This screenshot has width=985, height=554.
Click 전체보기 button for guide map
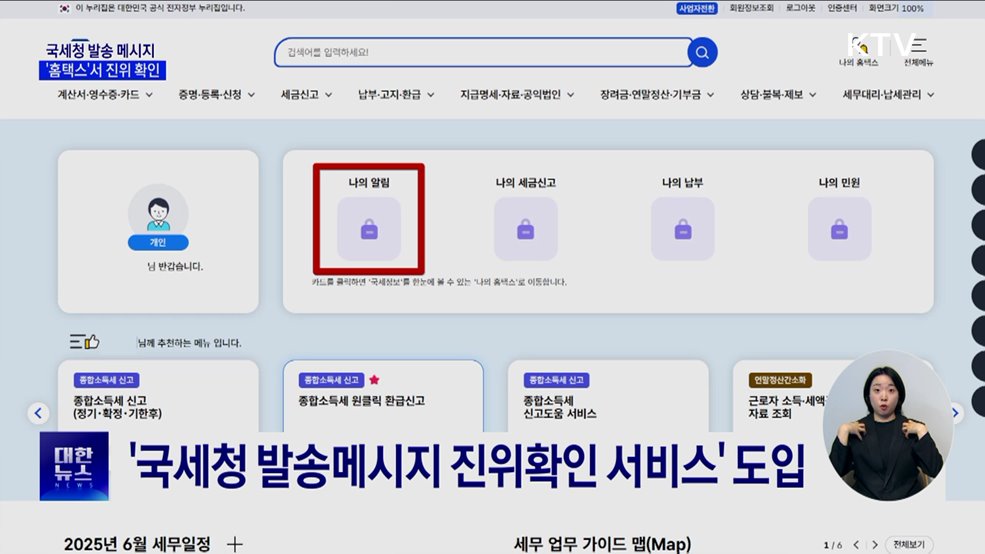tap(909, 545)
